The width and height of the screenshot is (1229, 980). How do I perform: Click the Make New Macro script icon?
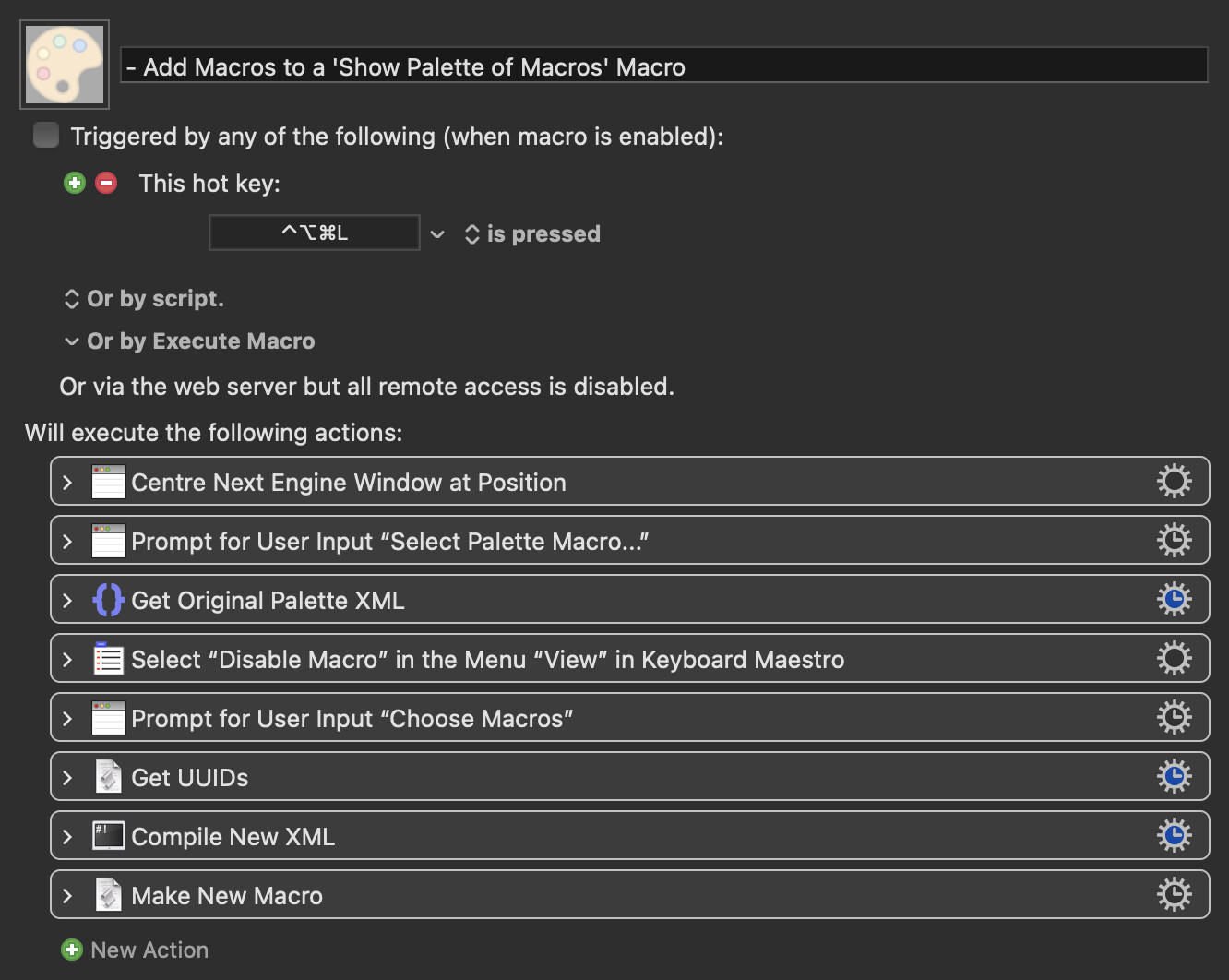tap(108, 895)
